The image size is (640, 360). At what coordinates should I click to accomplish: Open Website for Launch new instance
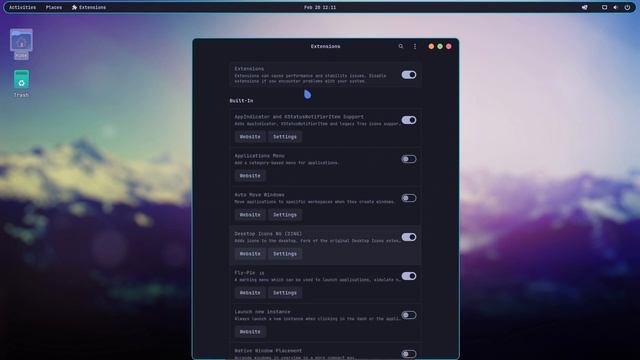pyautogui.click(x=250, y=332)
